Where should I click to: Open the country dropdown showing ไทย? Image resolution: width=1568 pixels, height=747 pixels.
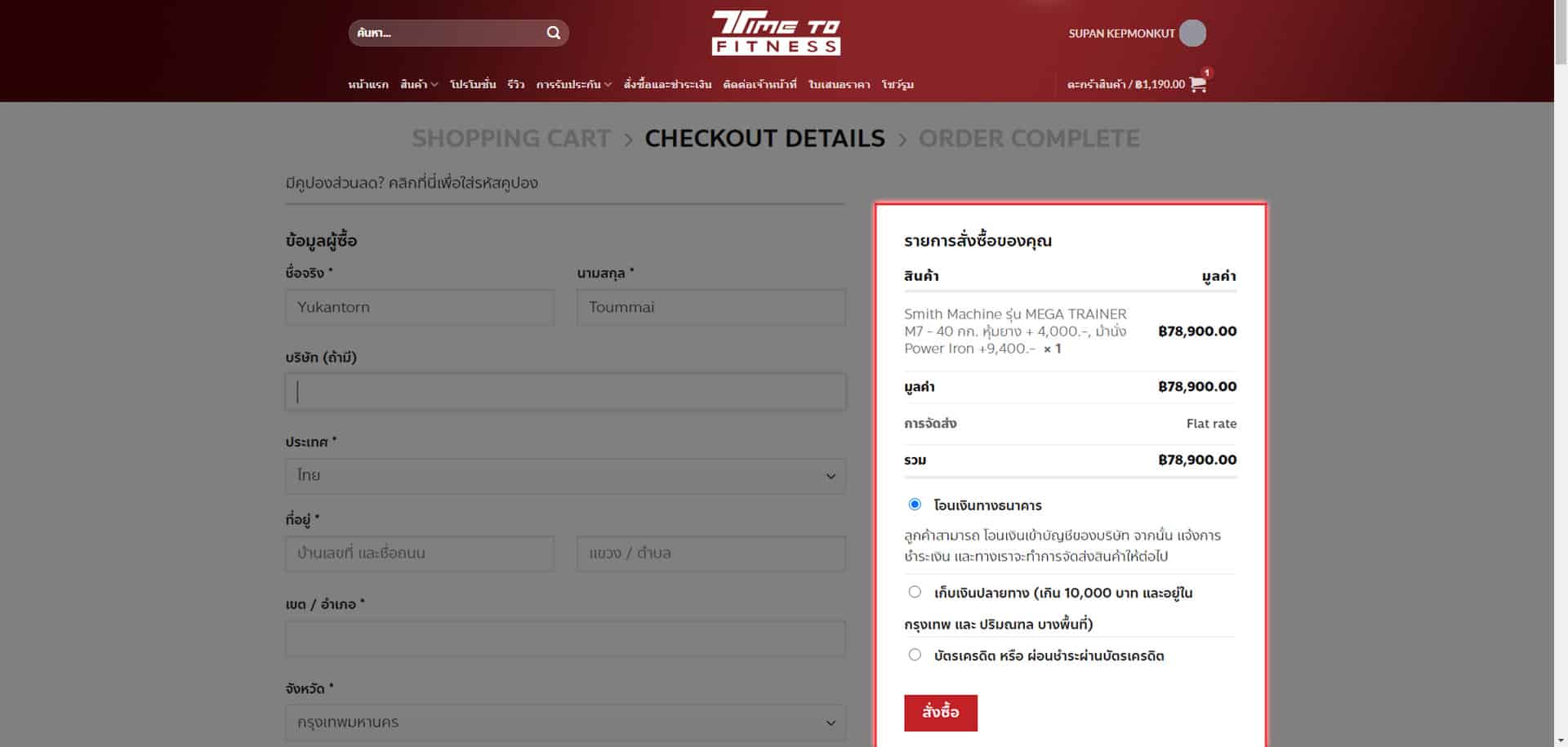[x=565, y=476]
